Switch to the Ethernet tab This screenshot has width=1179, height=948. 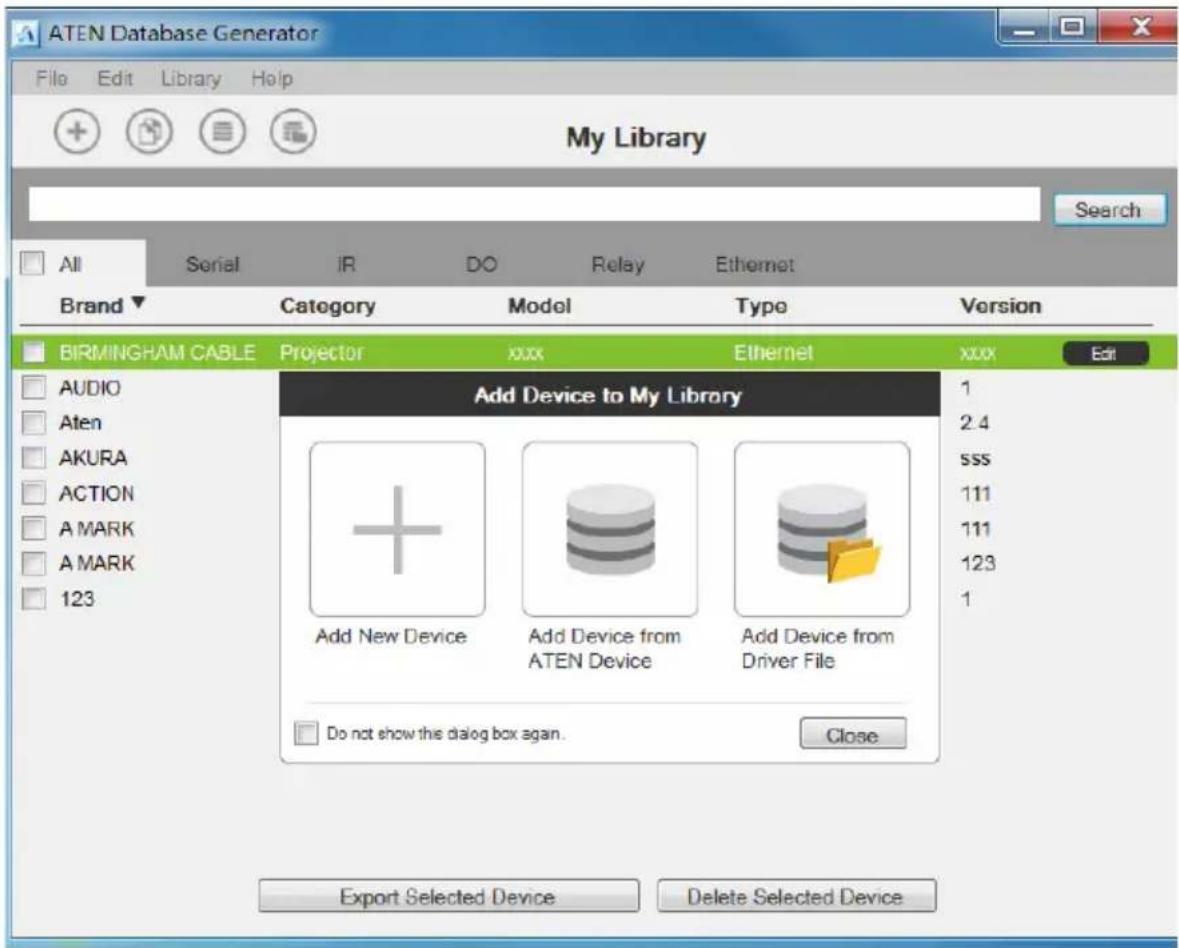tap(754, 264)
